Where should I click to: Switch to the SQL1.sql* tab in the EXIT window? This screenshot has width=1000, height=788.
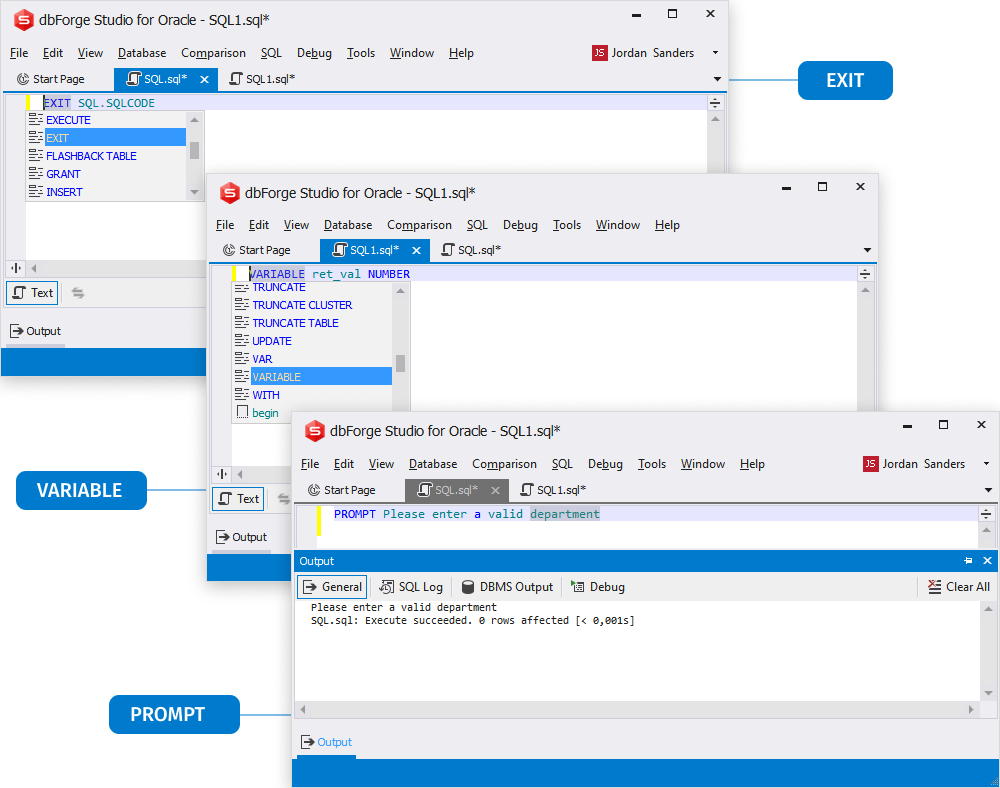pos(262,79)
